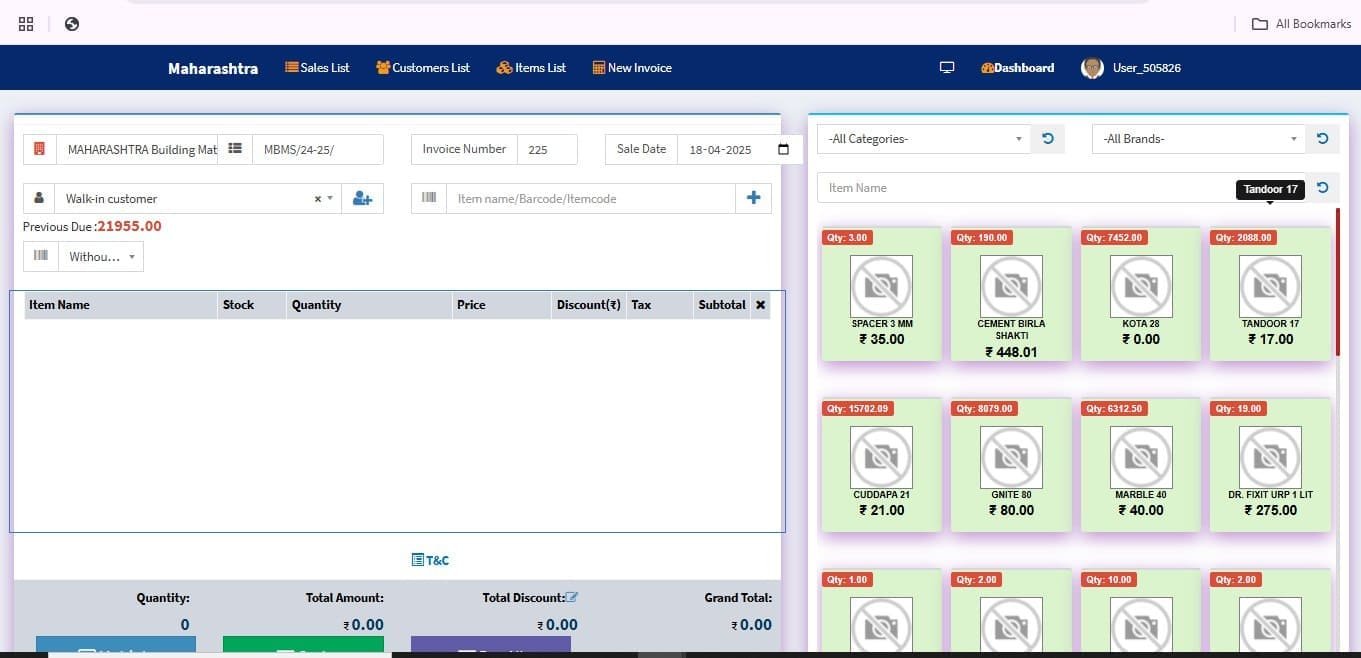Screen dimensions: 1361x658
Task: Click the add new customer icon
Action: 362,199
